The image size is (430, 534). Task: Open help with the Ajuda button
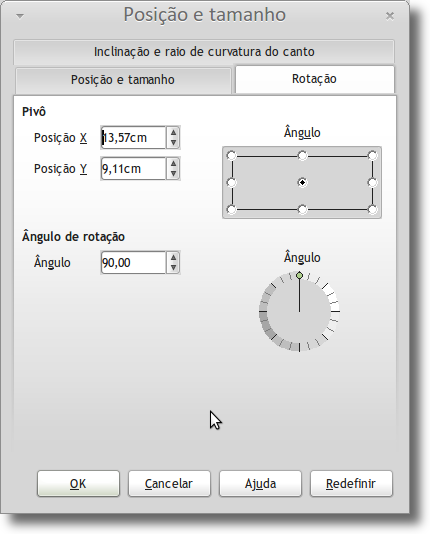pyautogui.click(x=260, y=484)
